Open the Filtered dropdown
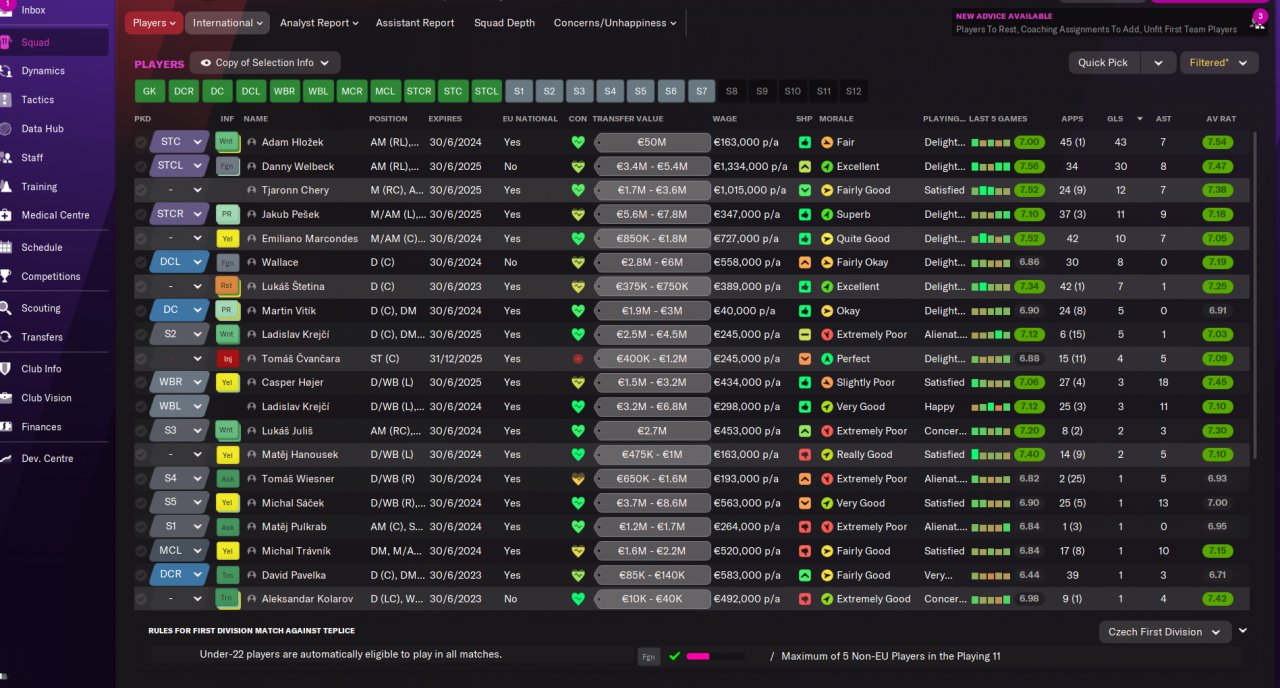 1218,63
